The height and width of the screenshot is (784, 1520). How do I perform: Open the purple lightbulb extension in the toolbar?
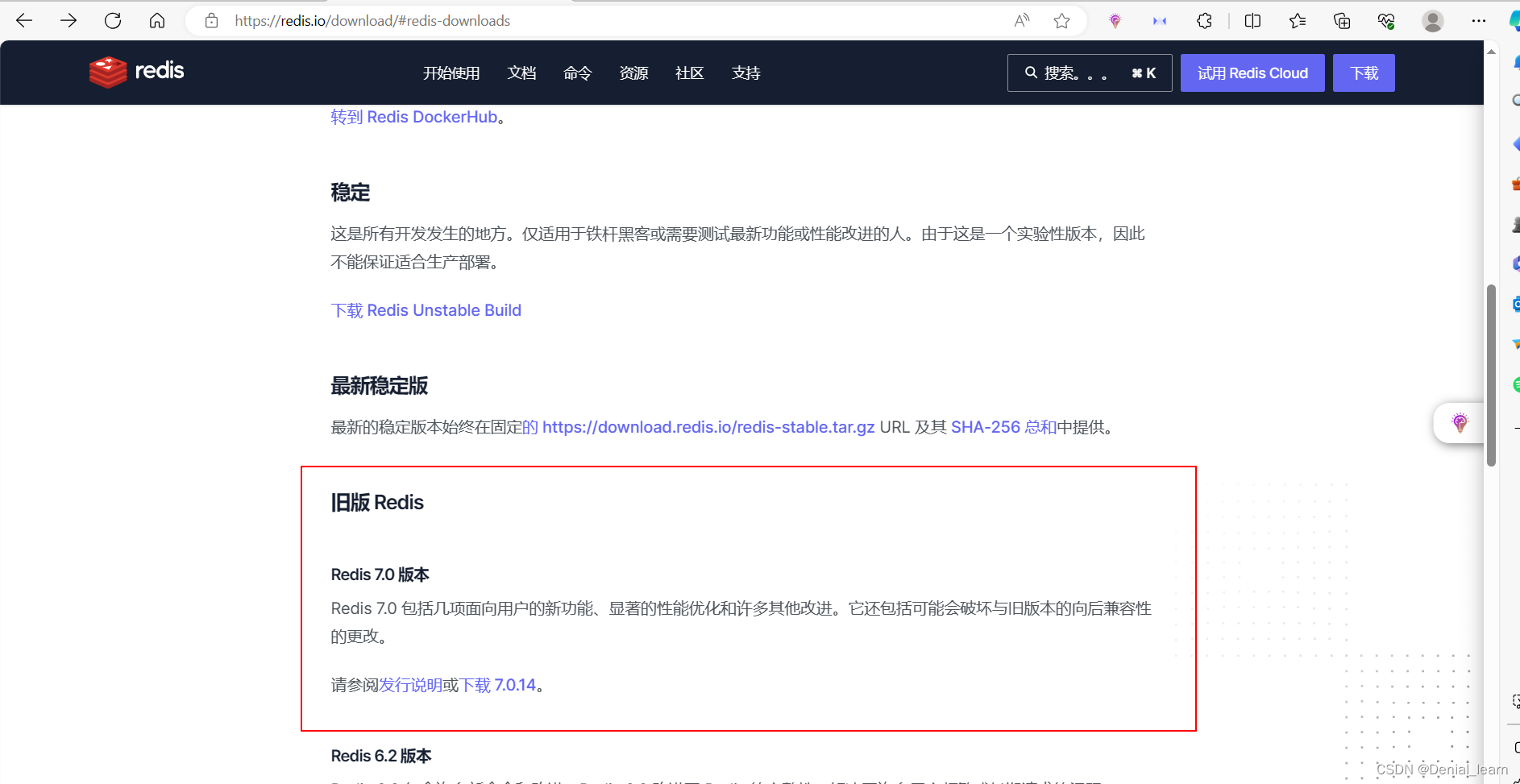click(1115, 21)
